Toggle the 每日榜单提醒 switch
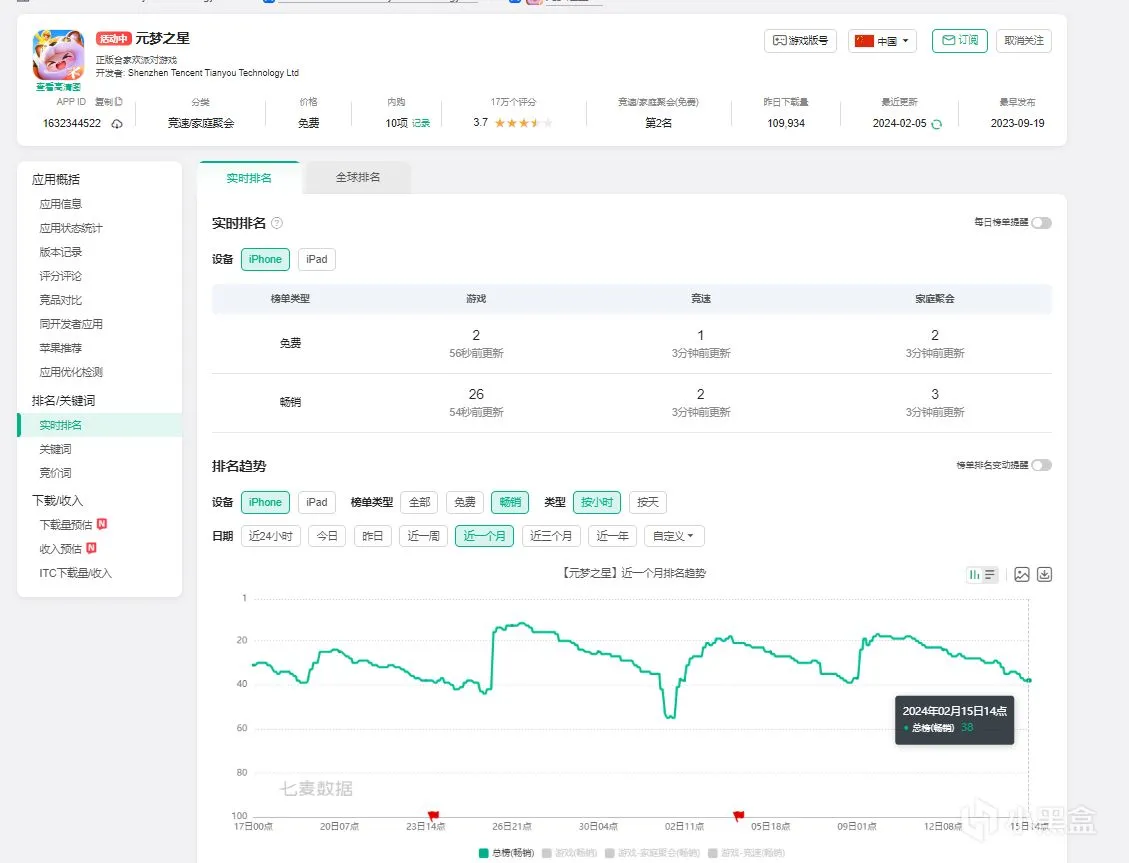Viewport: 1129px width, 863px height. click(1041, 222)
